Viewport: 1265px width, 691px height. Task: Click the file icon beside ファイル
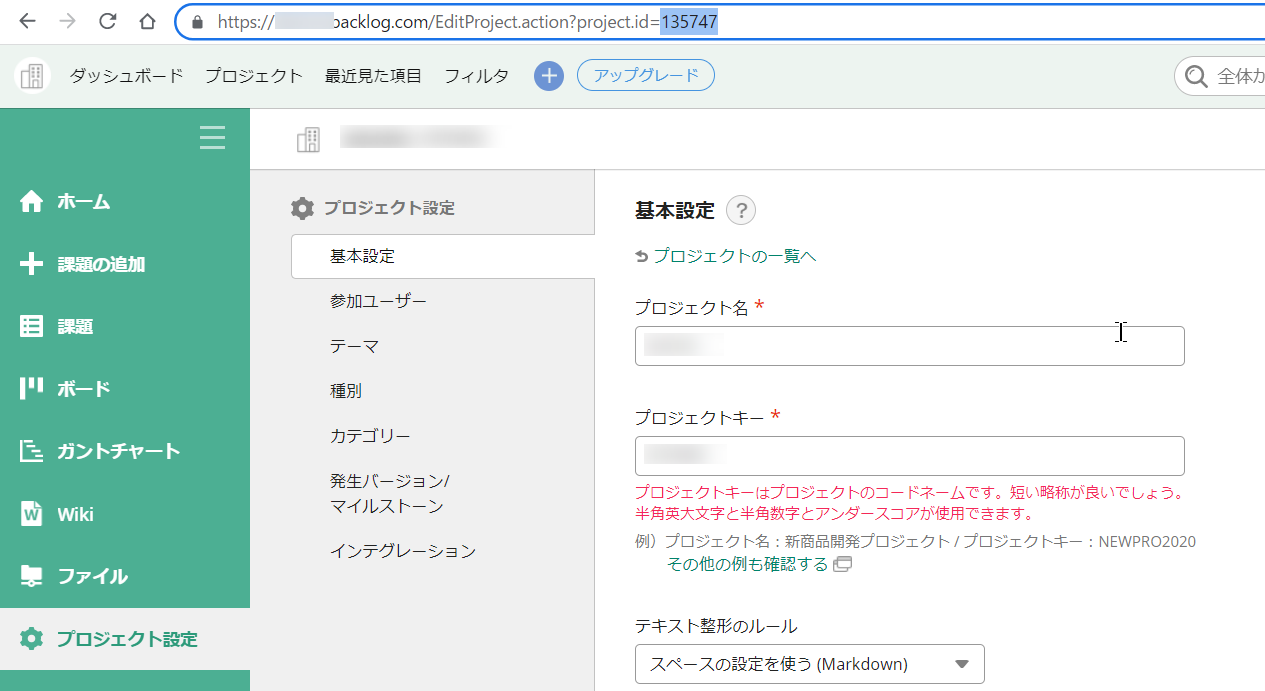tap(32, 576)
